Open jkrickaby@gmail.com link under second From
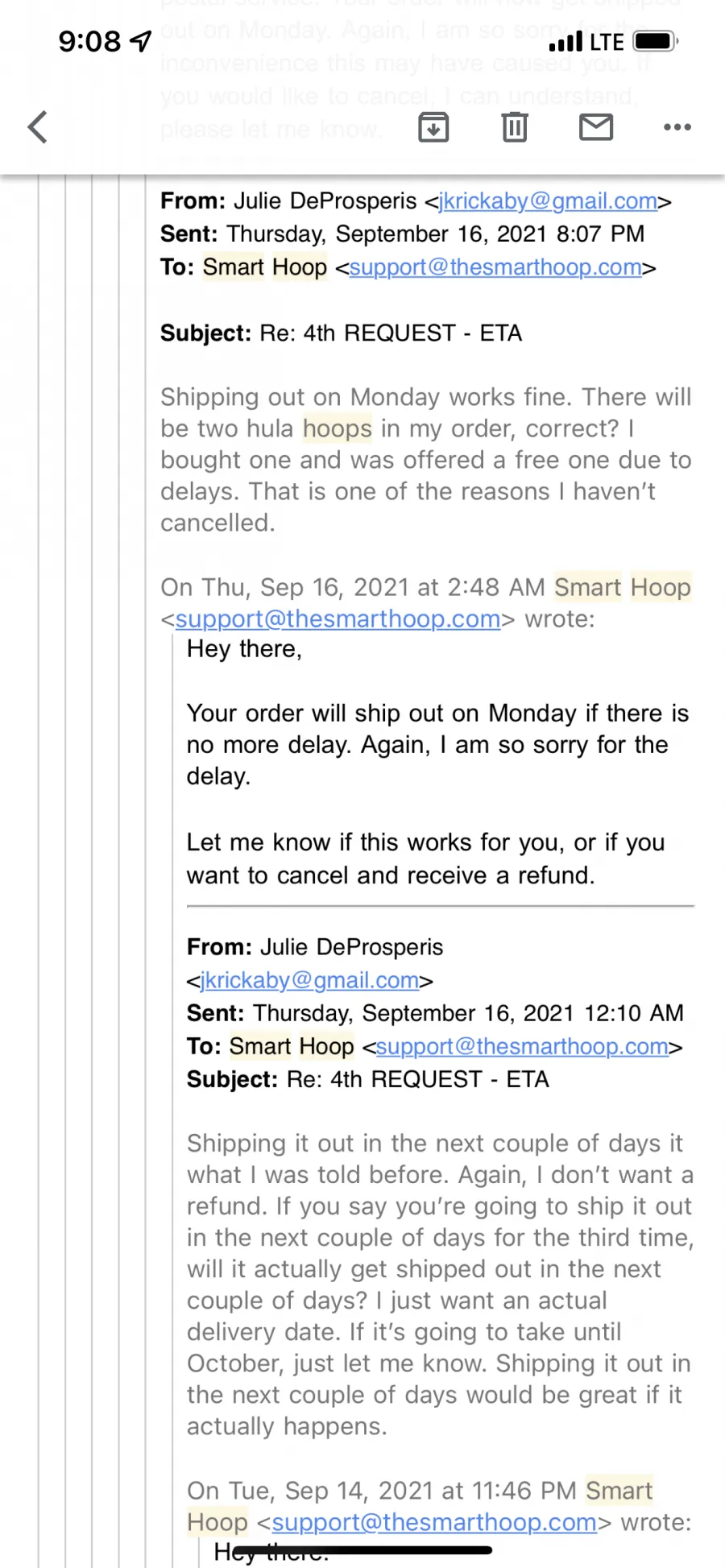This screenshot has width=725, height=1568. (309, 980)
